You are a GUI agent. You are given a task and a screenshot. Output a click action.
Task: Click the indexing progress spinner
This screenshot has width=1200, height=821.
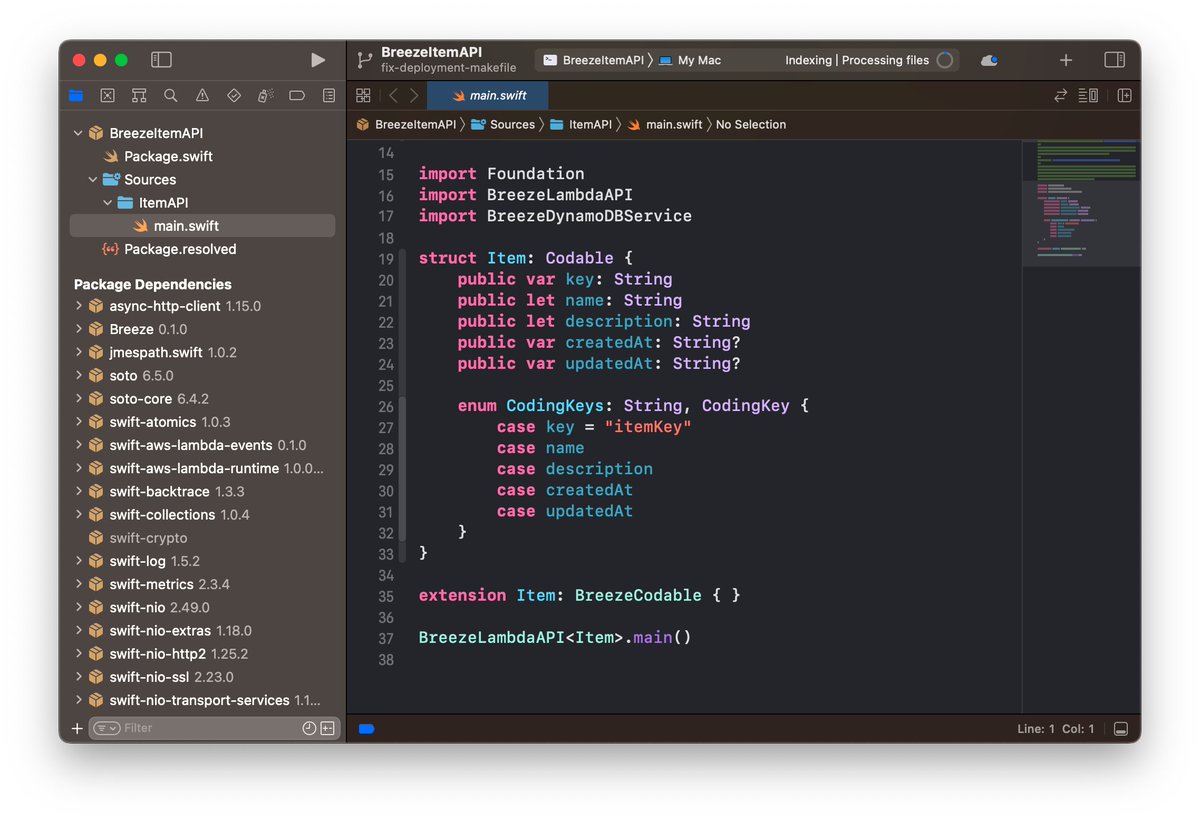[945, 60]
